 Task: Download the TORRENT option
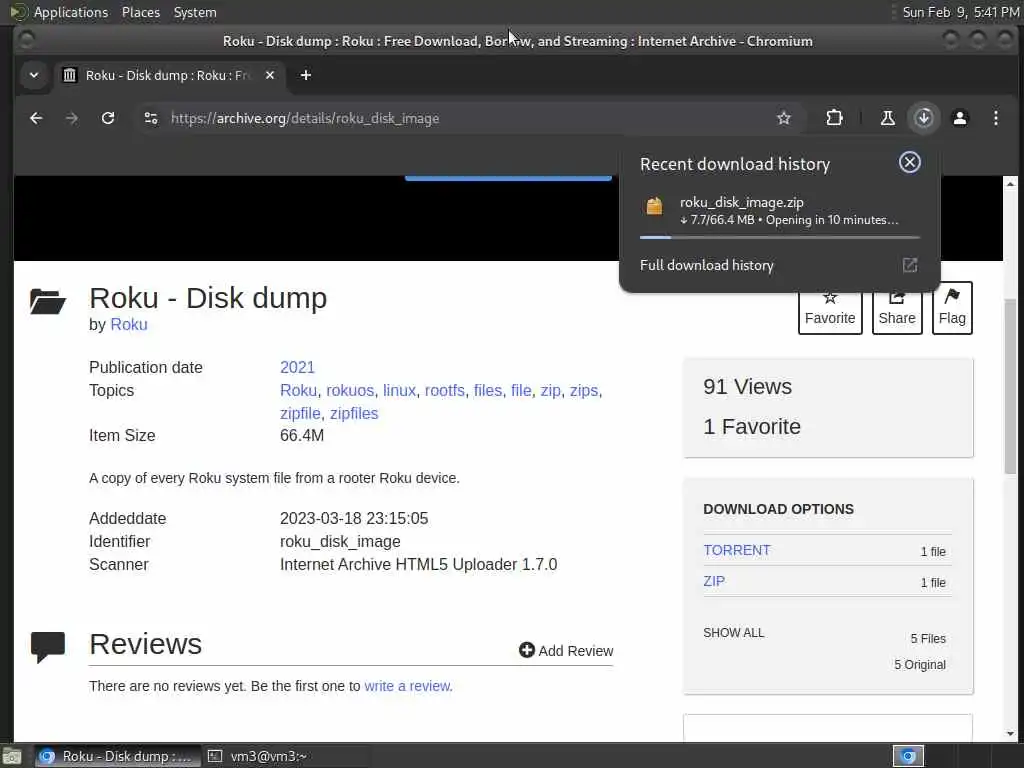(x=737, y=550)
